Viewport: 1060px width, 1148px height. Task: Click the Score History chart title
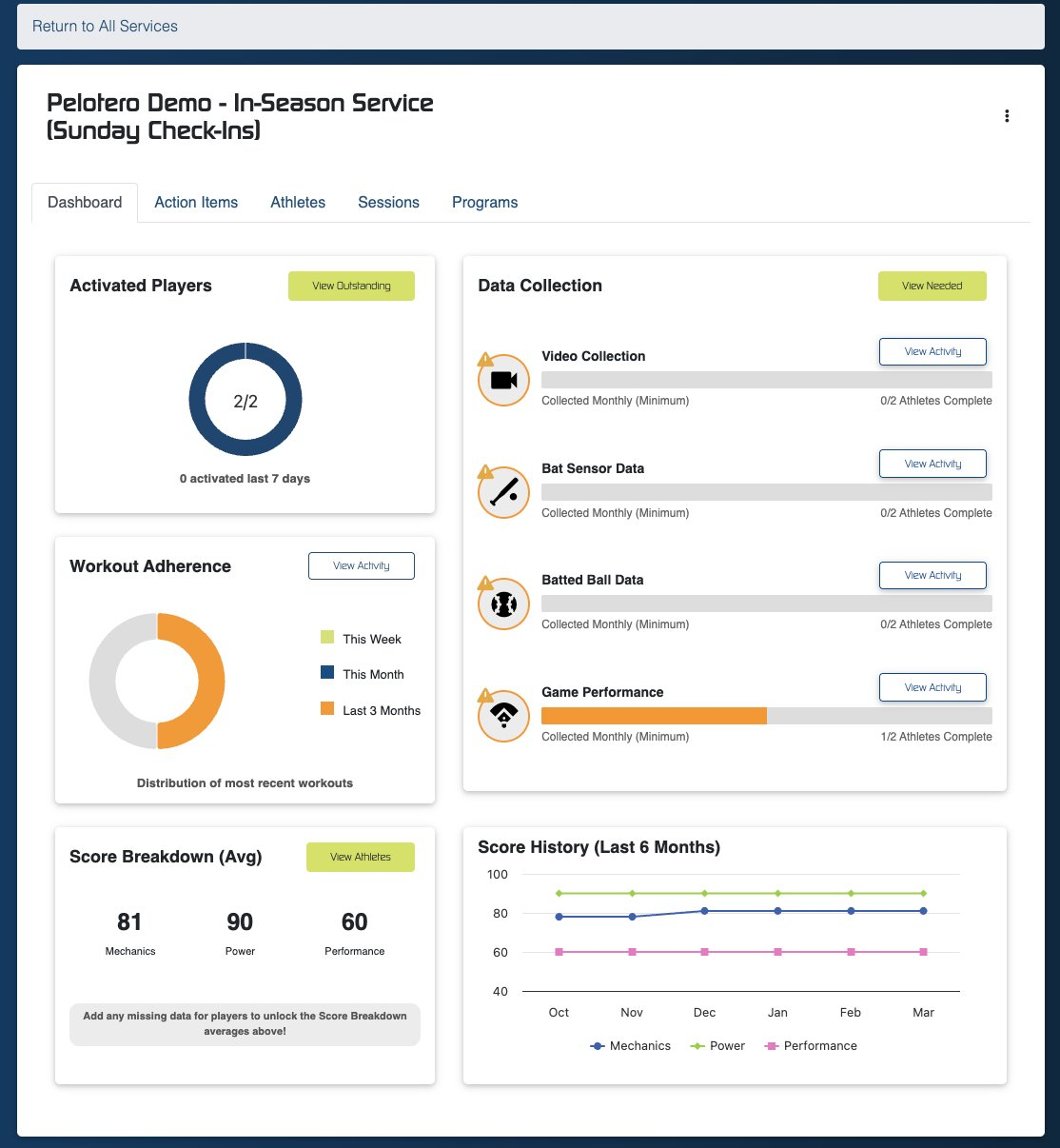click(599, 847)
